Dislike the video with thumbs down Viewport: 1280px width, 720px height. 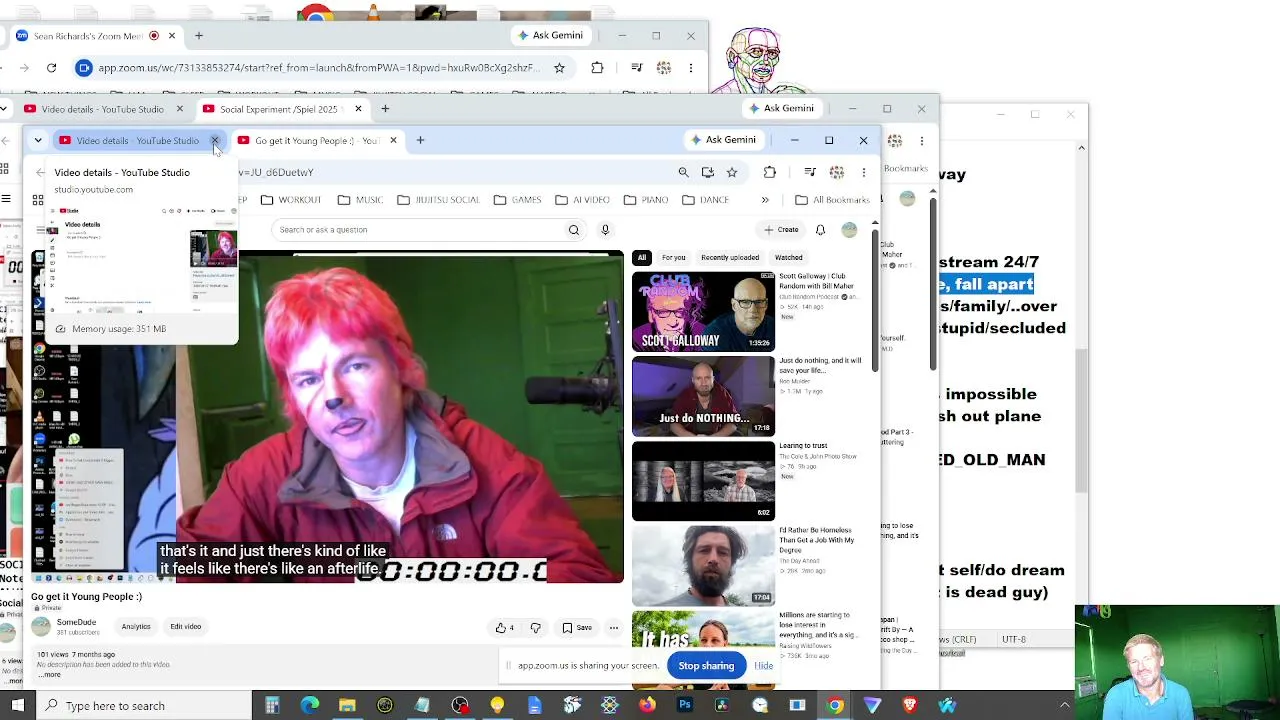tap(536, 628)
